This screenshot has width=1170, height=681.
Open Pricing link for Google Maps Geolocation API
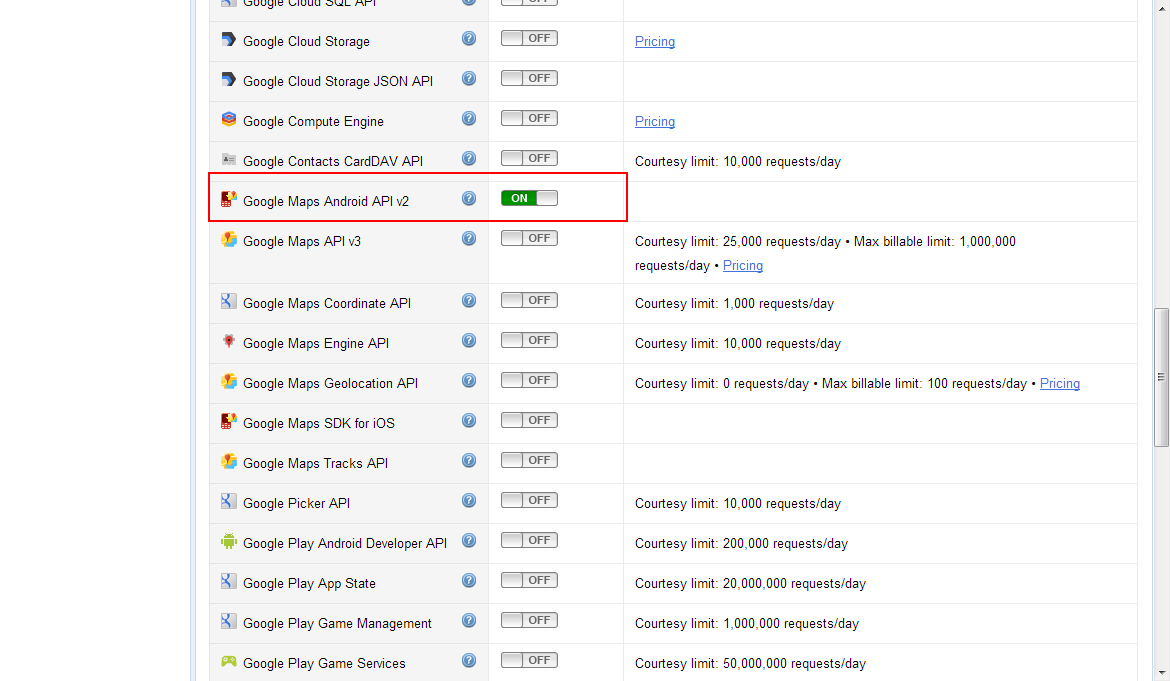1060,383
